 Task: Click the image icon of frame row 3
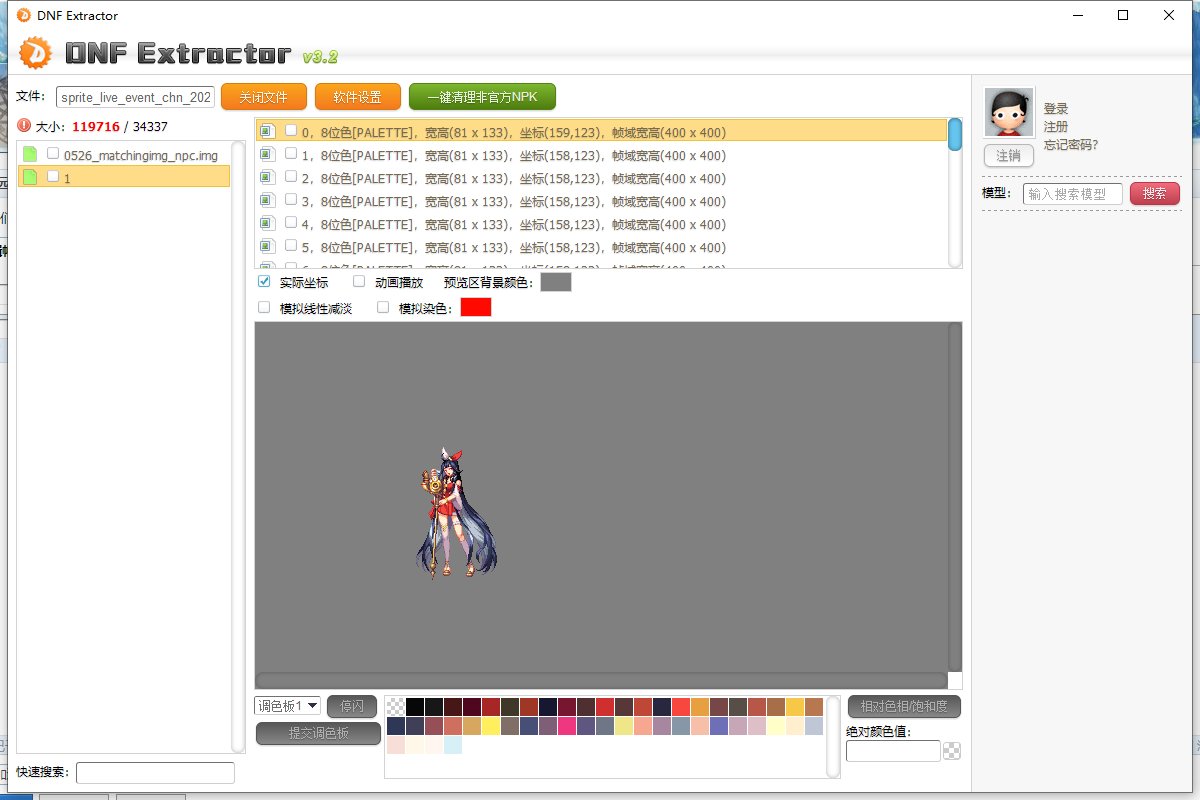[267, 200]
